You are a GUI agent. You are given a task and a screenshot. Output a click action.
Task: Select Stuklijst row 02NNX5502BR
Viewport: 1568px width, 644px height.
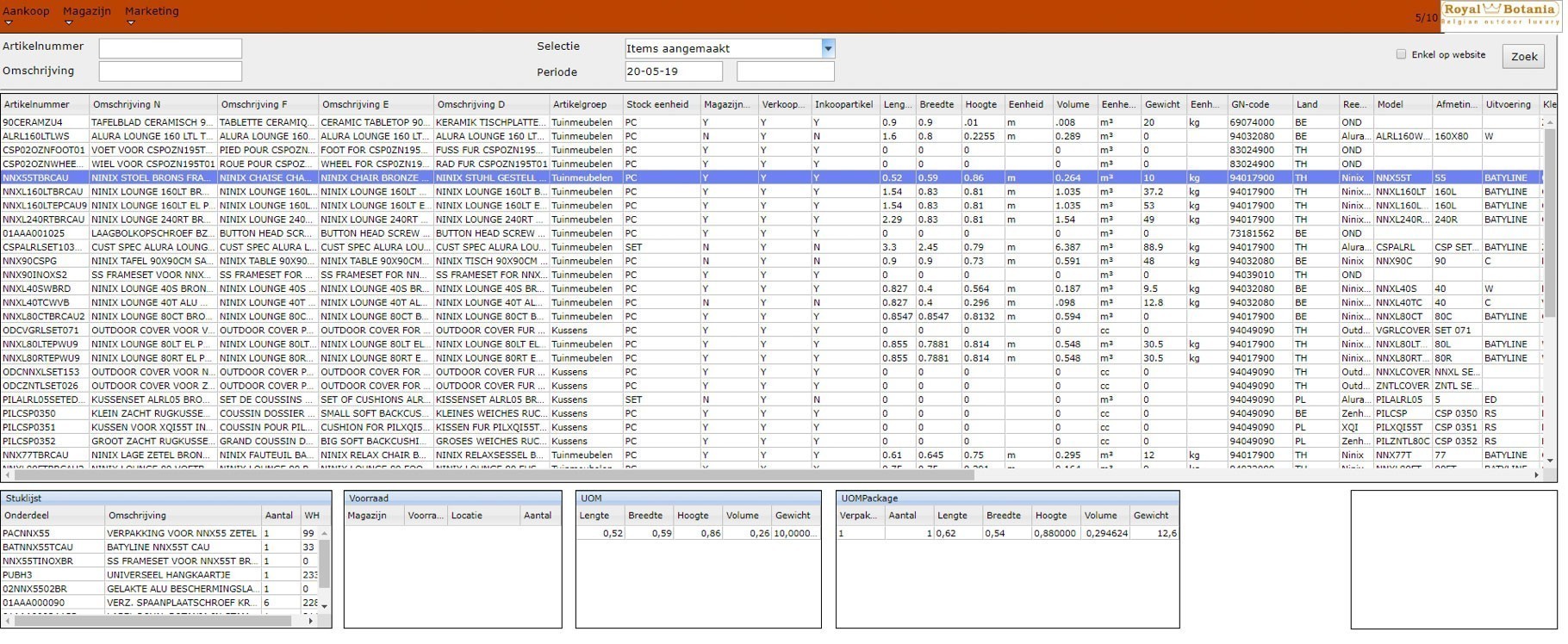[x=159, y=589]
